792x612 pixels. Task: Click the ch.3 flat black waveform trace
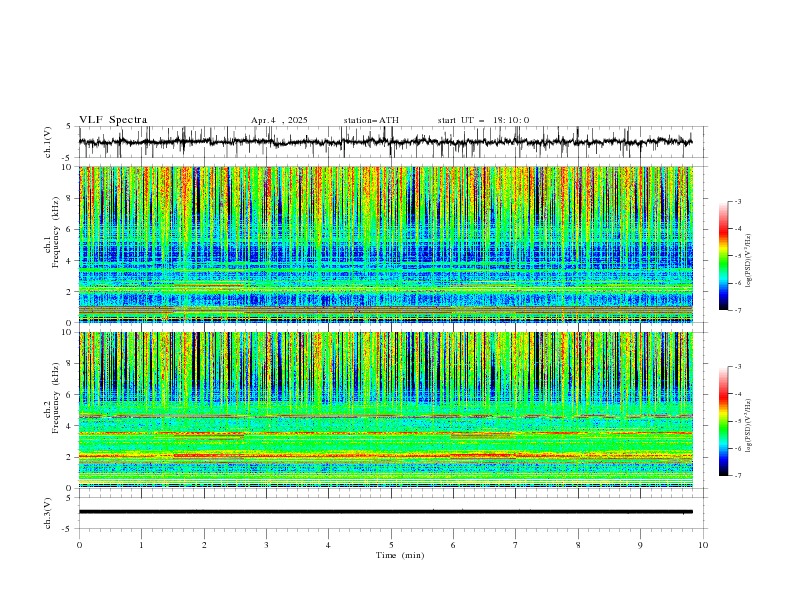tap(385, 512)
